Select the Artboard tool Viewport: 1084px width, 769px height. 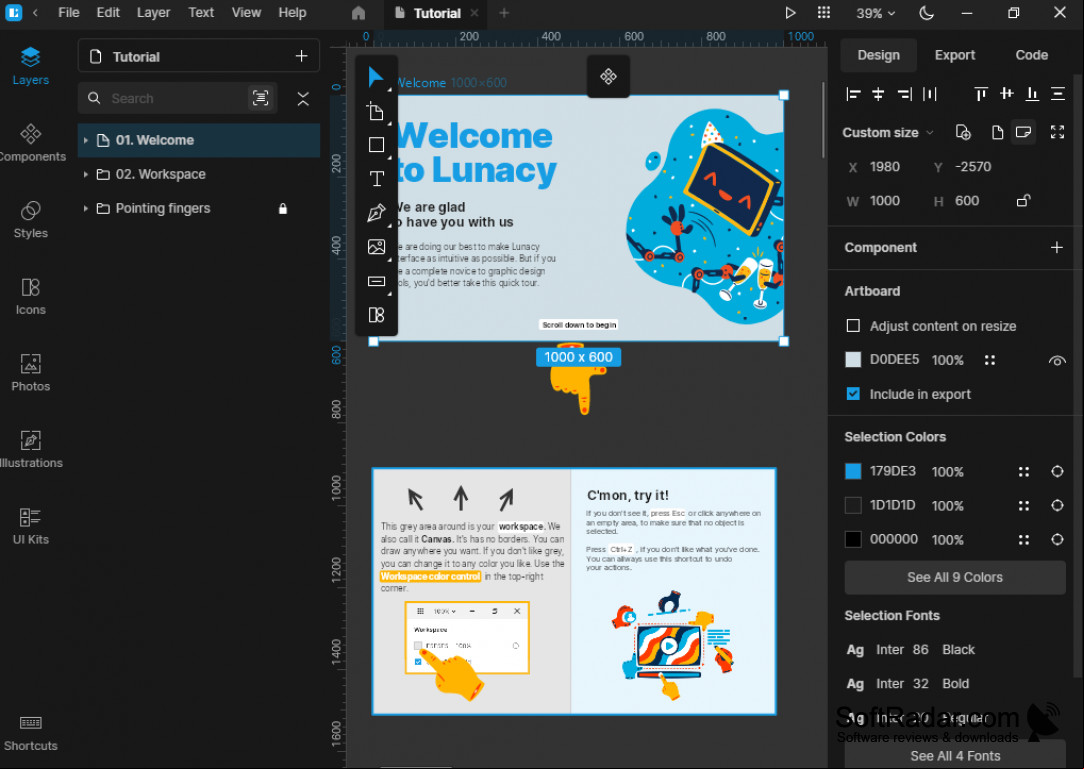(x=375, y=111)
